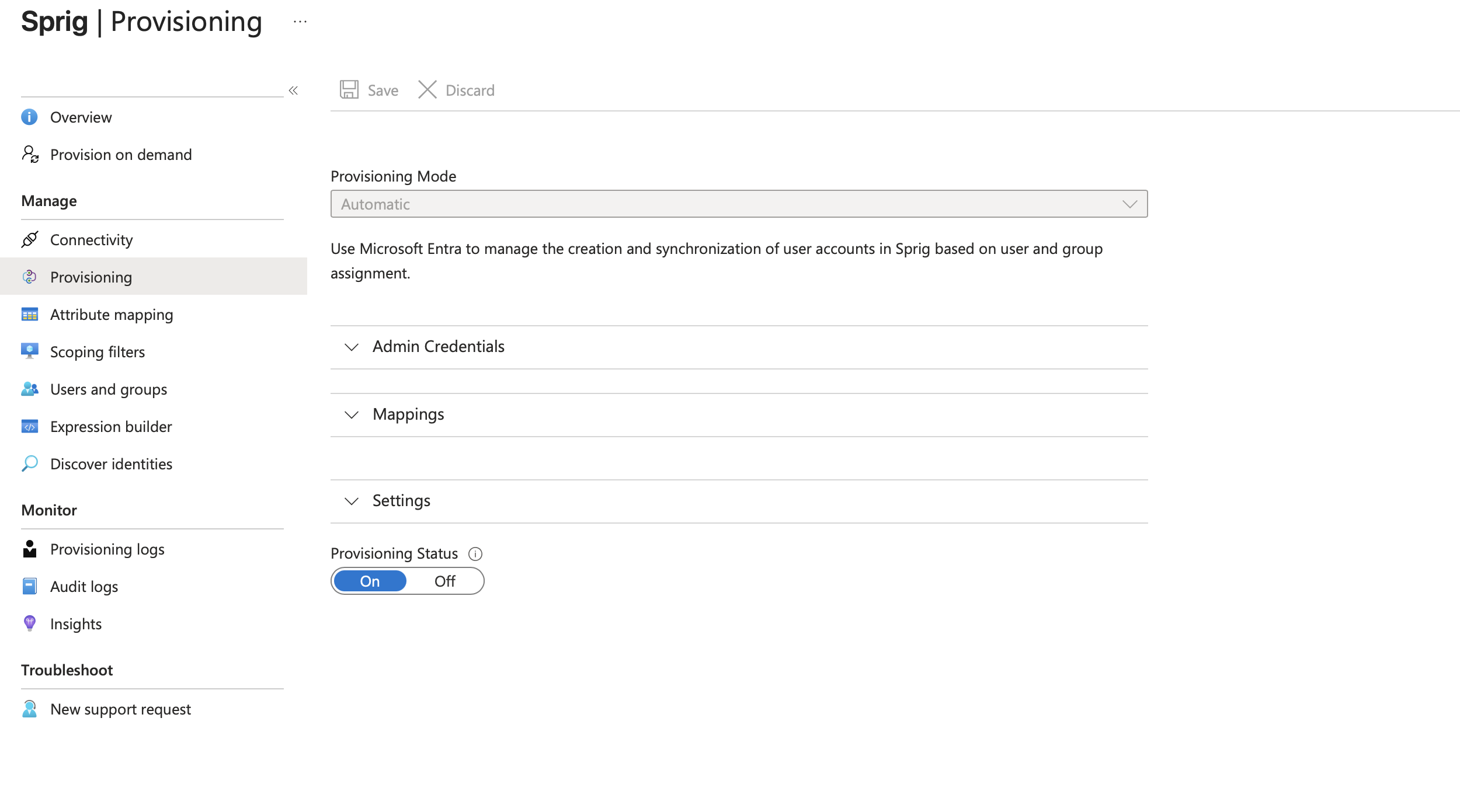
Task: Click the Save button label
Action: 383,90
